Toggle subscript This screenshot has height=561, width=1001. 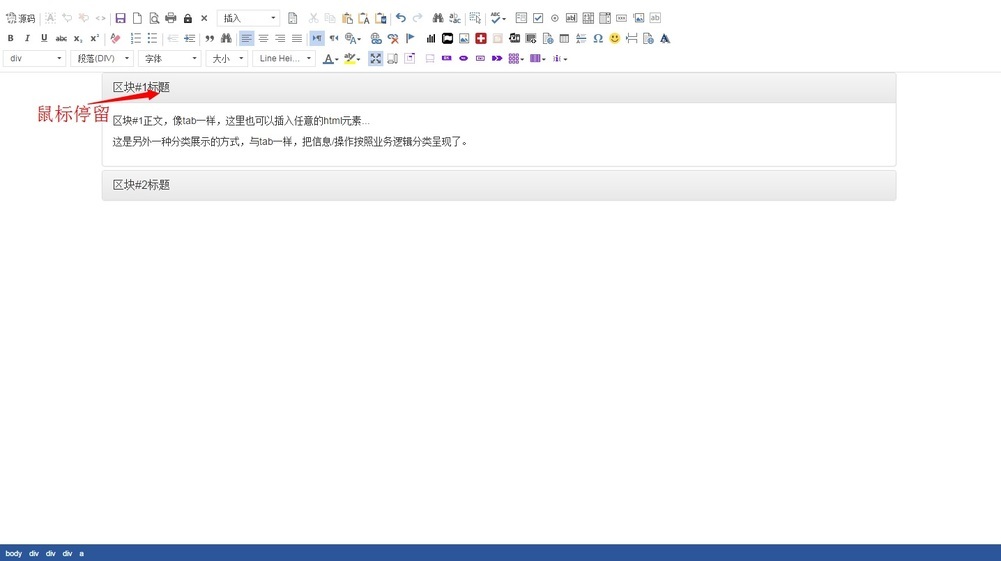pos(77,39)
